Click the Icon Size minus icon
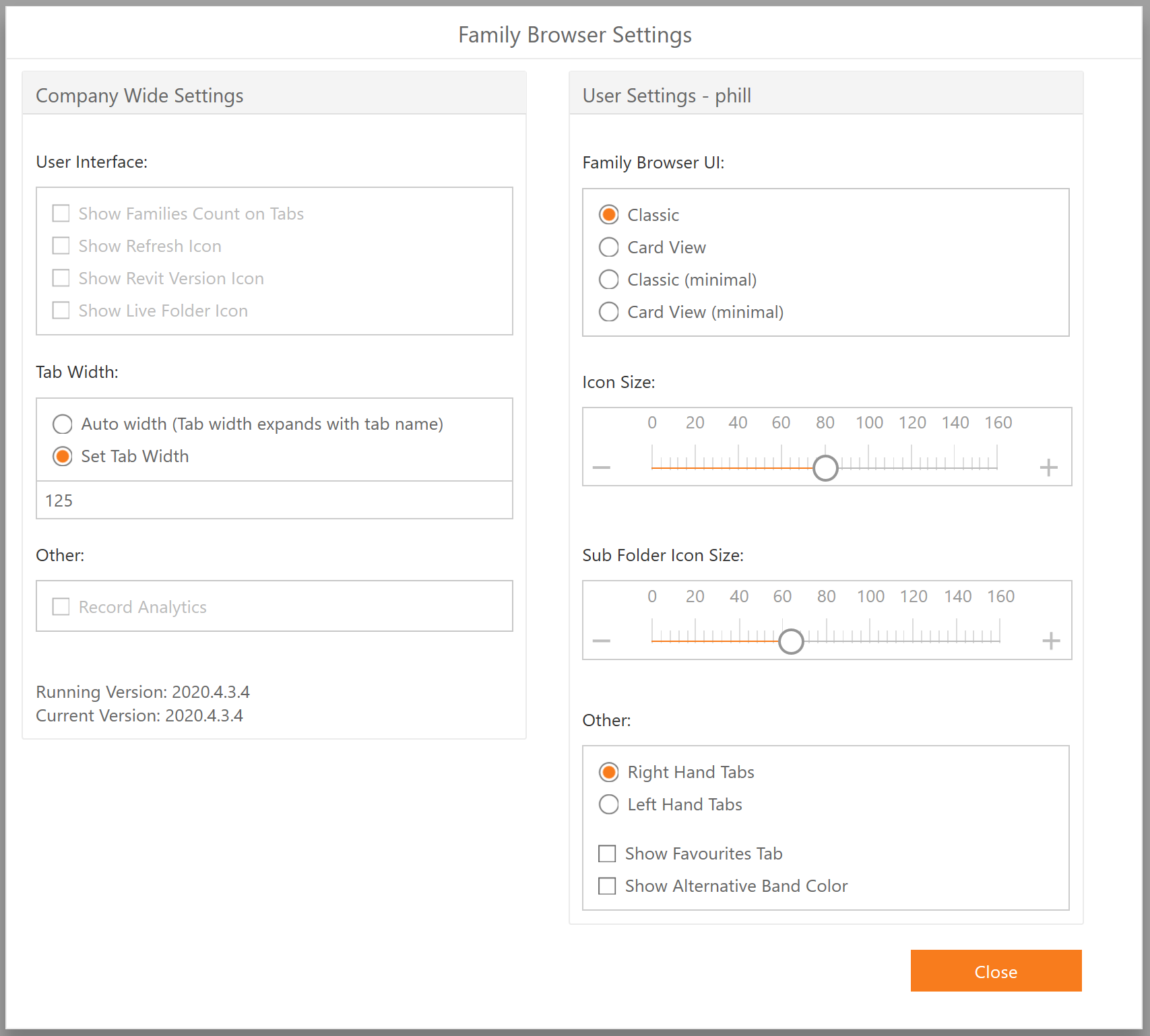1150x1036 pixels. coord(602,467)
